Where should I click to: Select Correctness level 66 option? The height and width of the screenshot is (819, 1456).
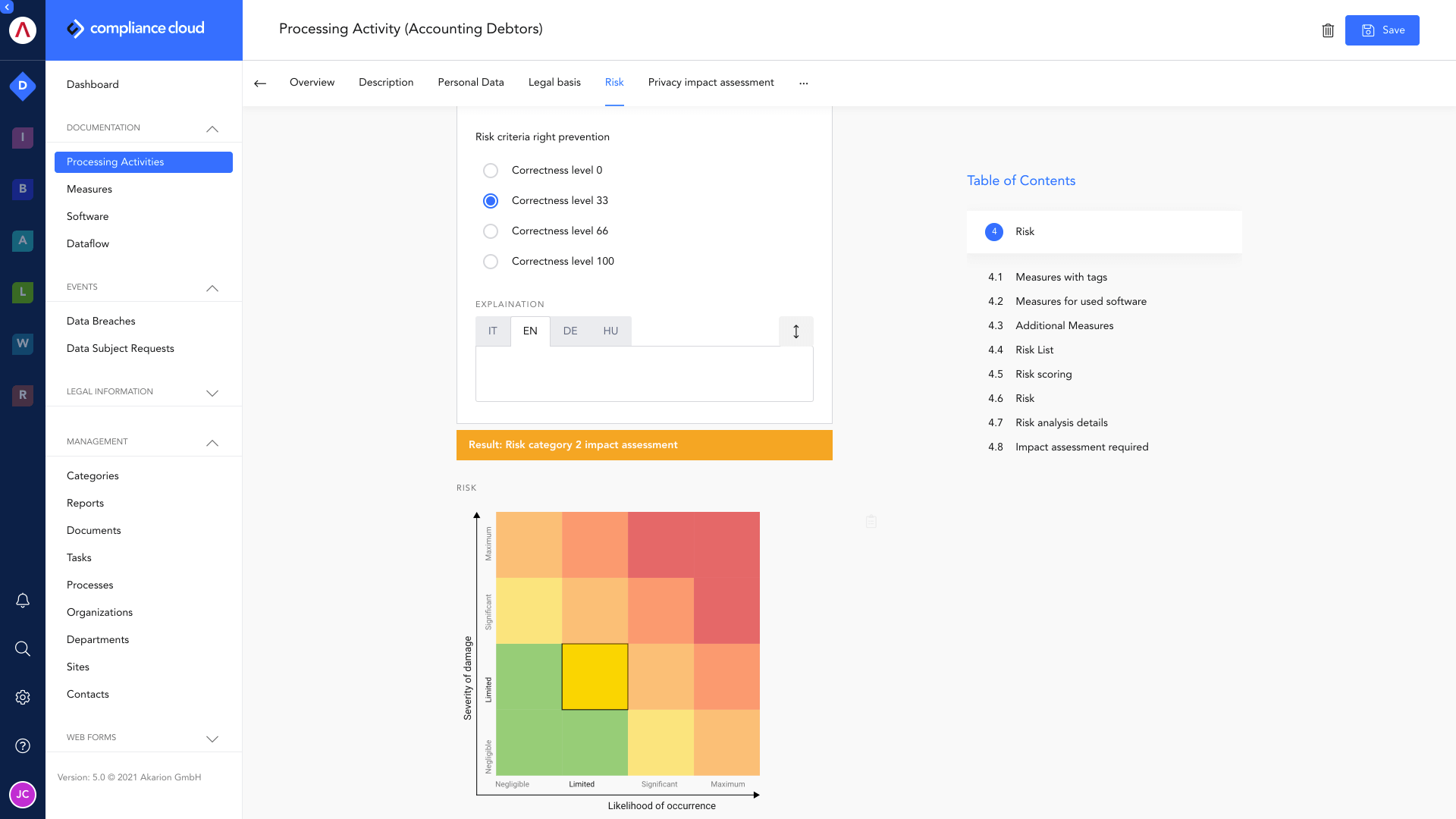click(x=491, y=231)
